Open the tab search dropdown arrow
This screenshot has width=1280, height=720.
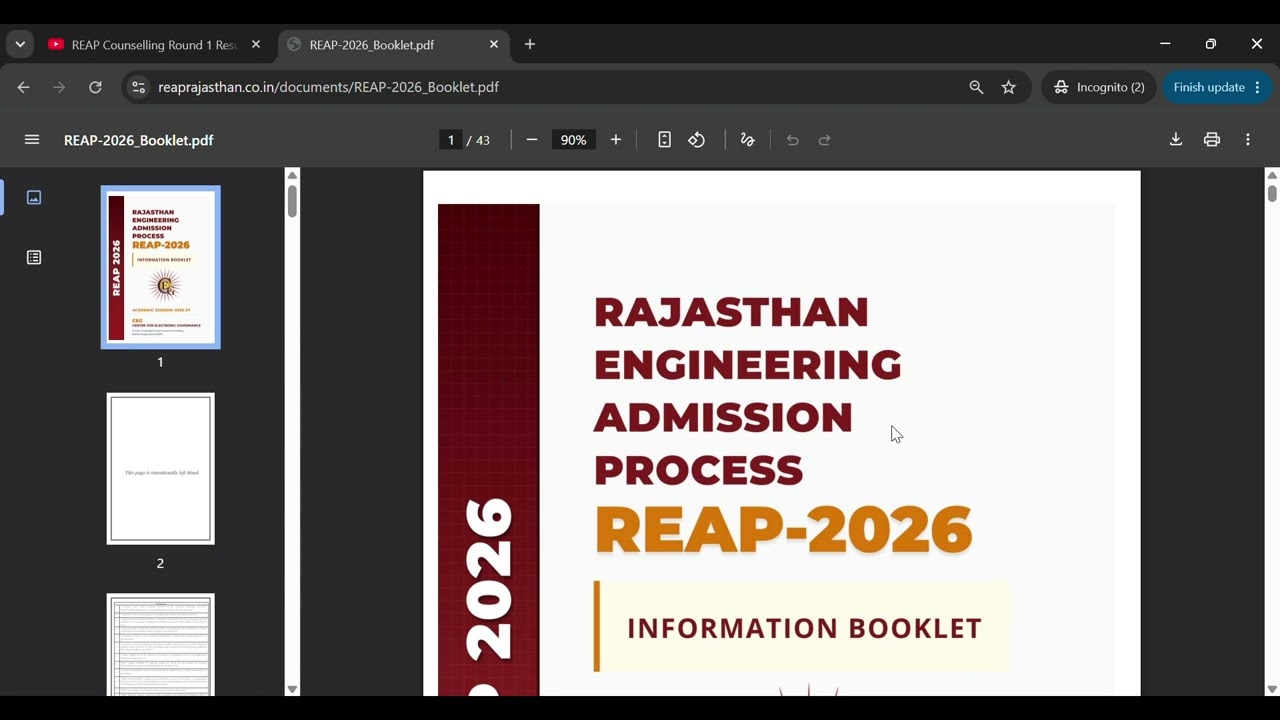(20, 44)
